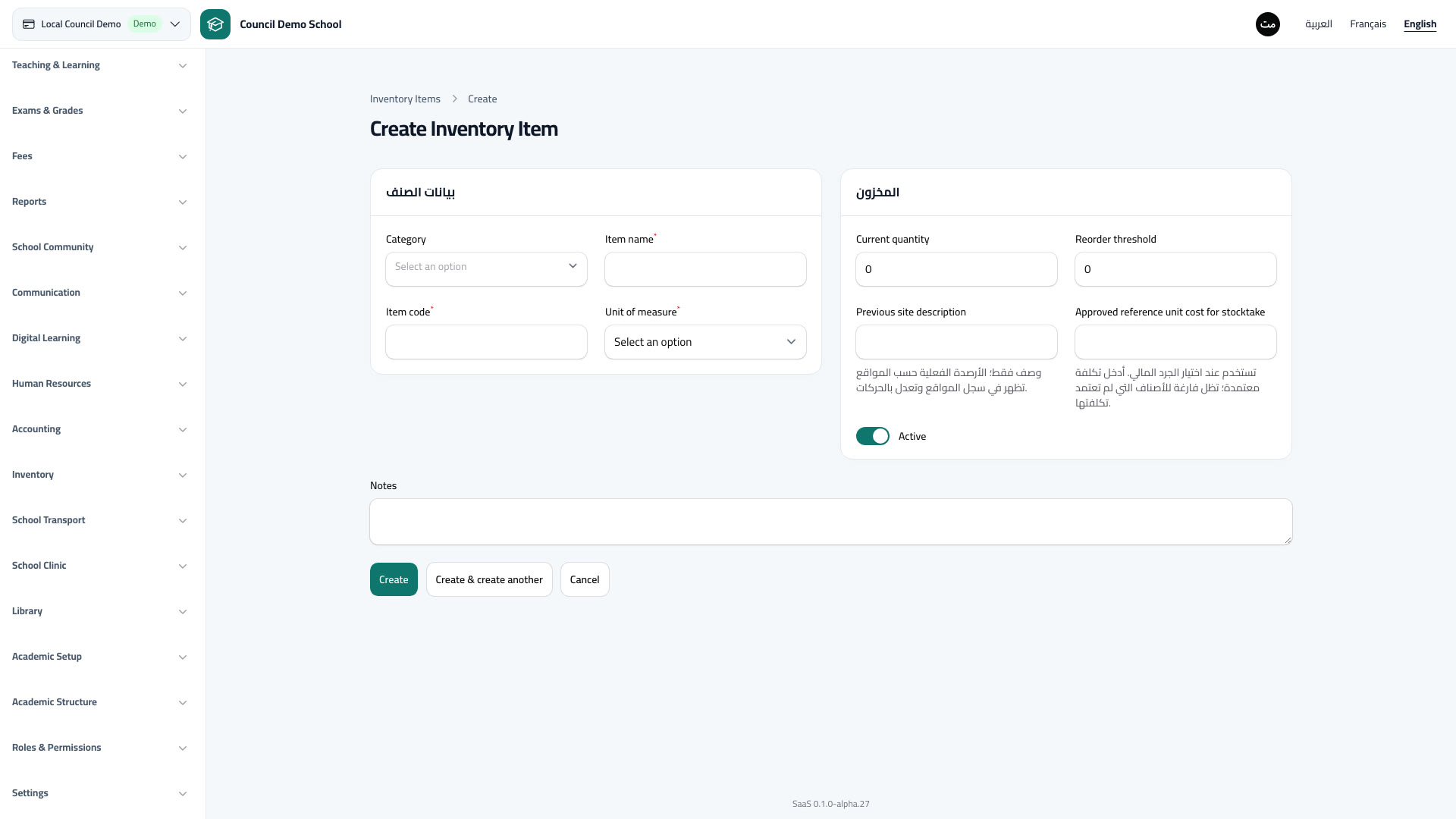This screenshot has width=1456, height=819.
Task: Expand Roles & Permissions section
Action: 99,748
